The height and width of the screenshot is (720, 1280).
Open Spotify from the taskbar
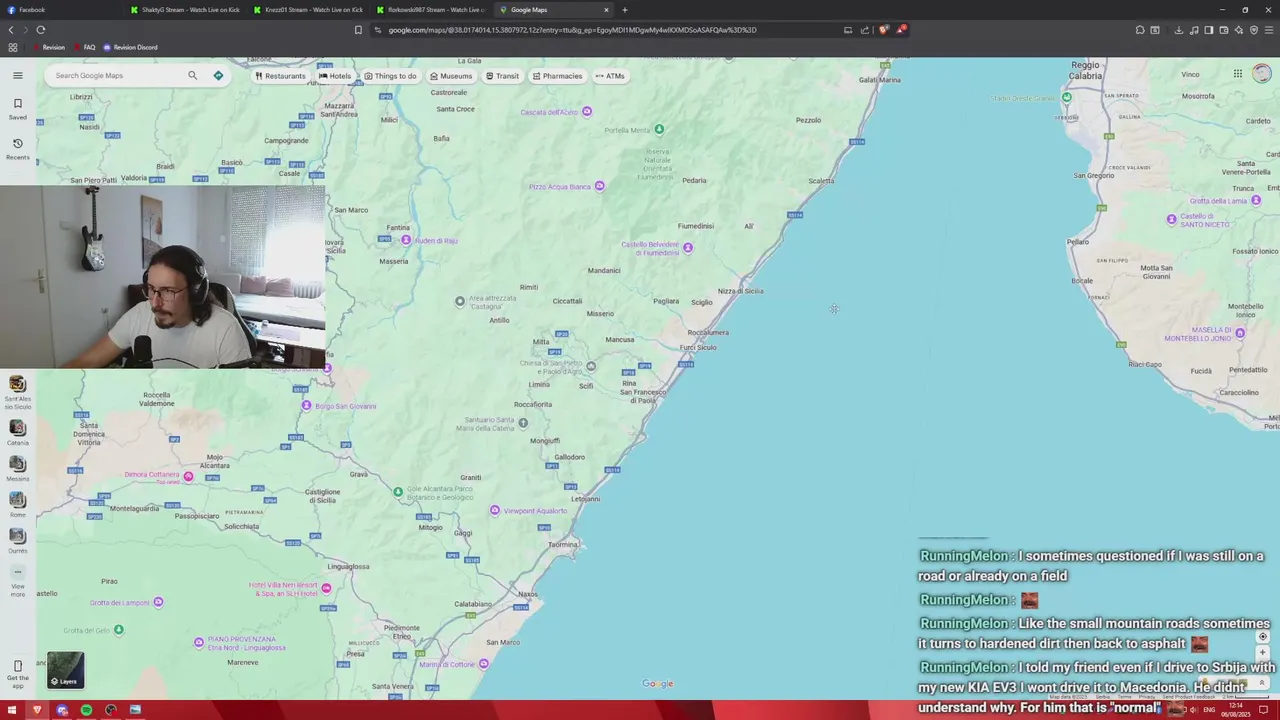pos(86,710)
